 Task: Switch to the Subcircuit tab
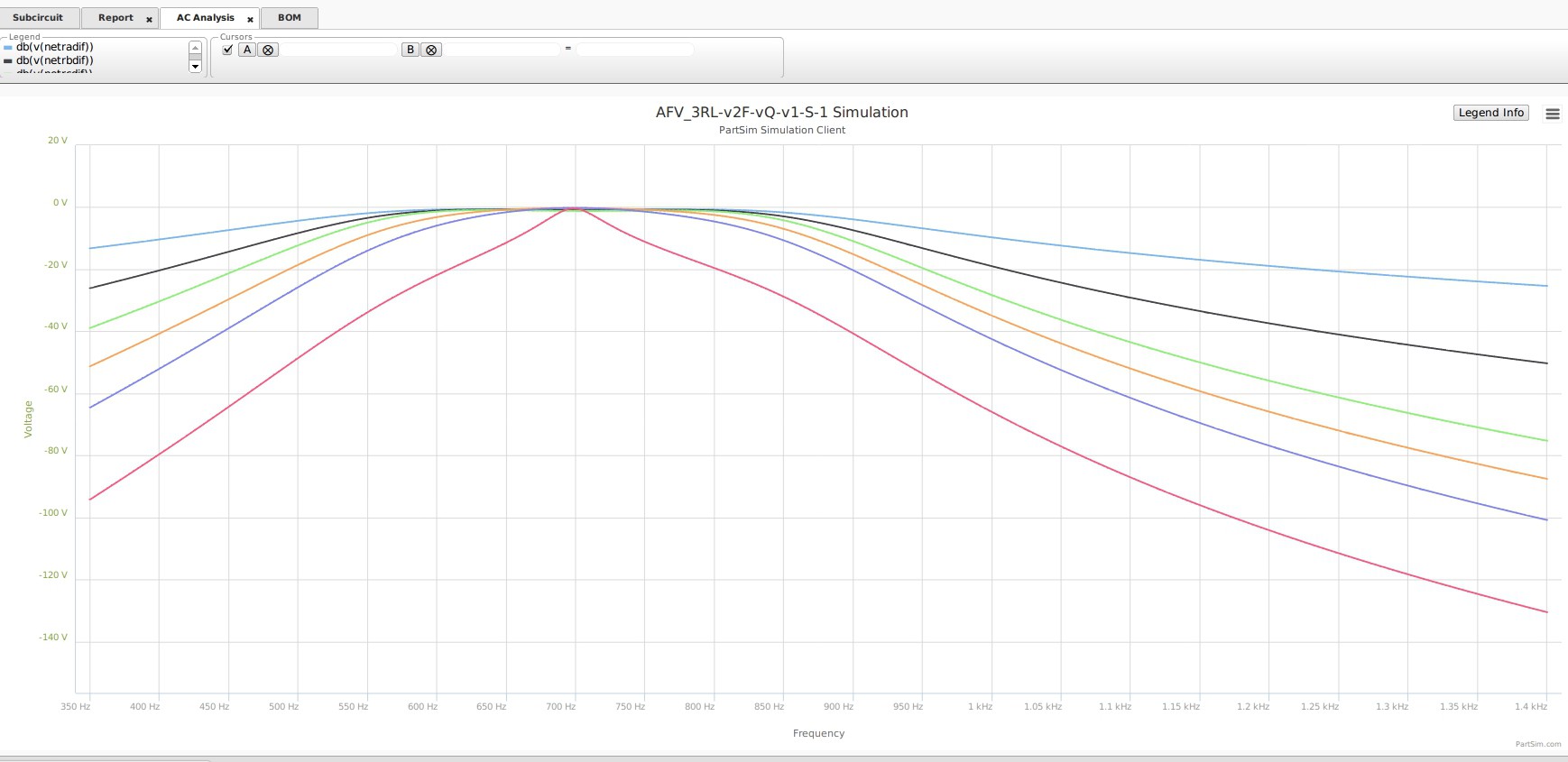click(x=38, y=18)
